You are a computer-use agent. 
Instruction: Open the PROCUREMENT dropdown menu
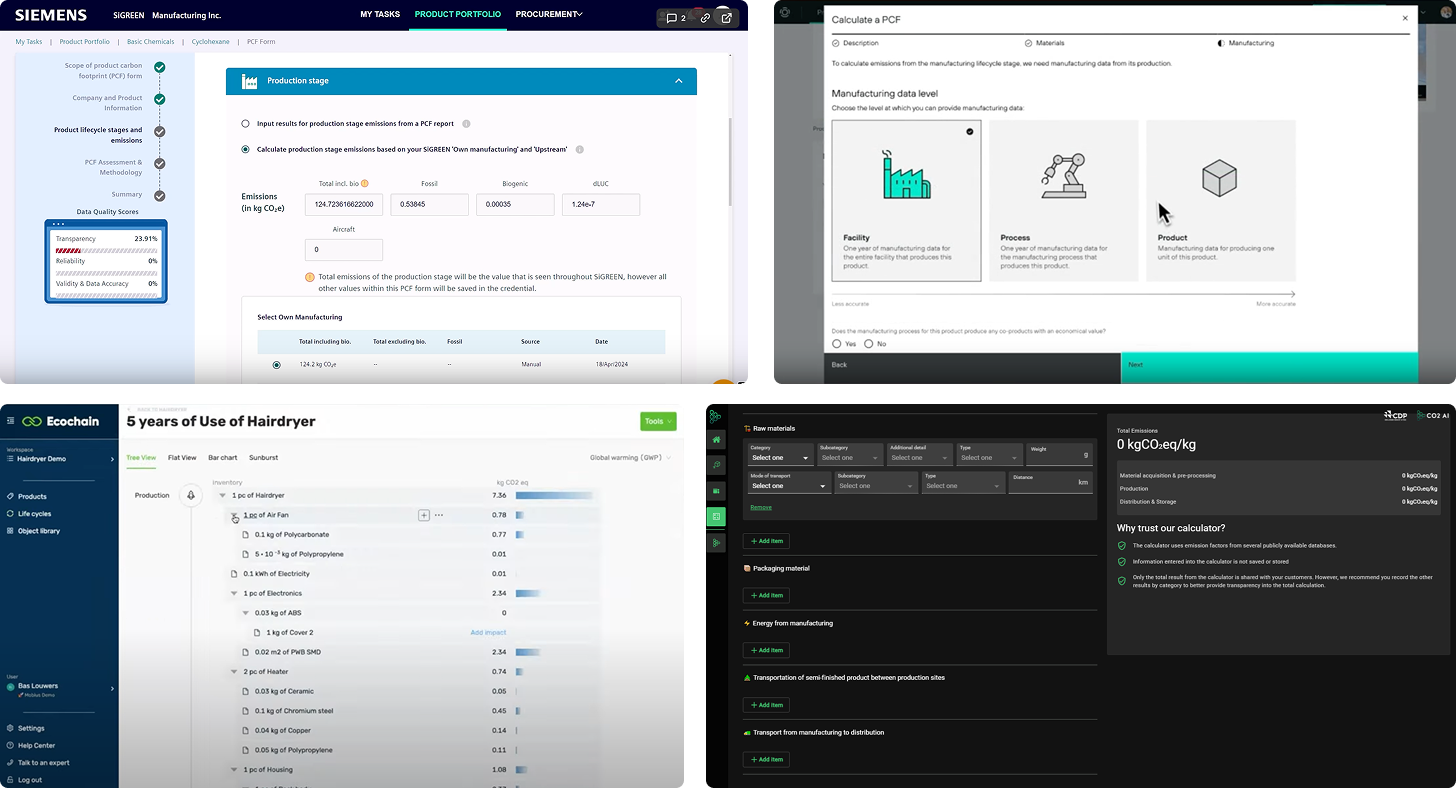click(x=549, y=14)
